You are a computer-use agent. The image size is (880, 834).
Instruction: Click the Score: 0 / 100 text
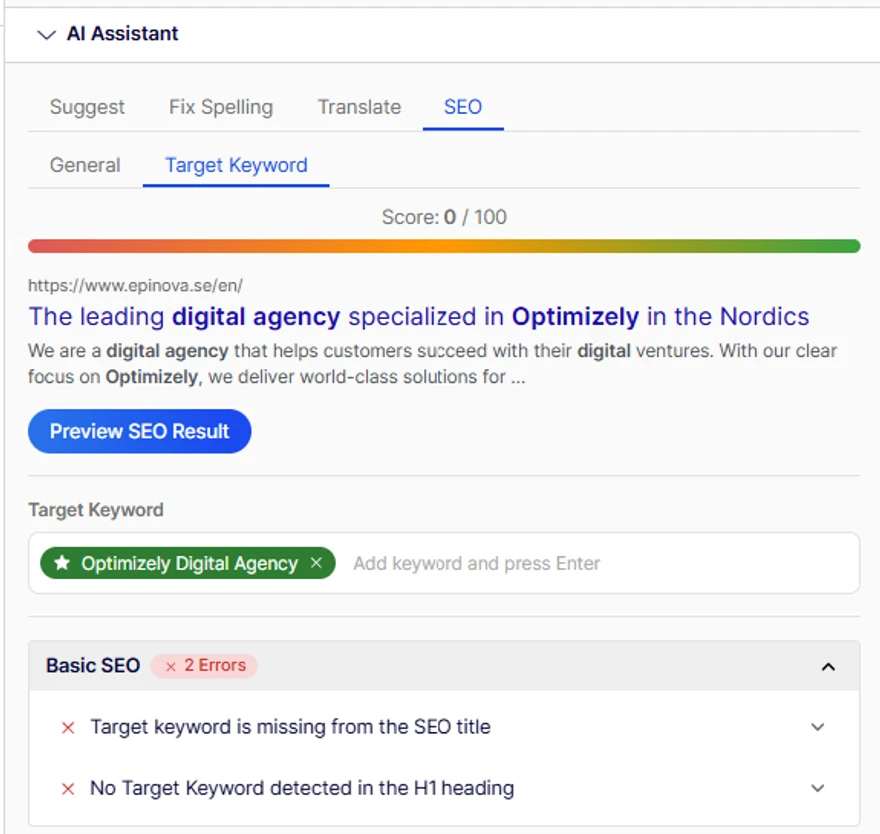(x=444, y=217)
